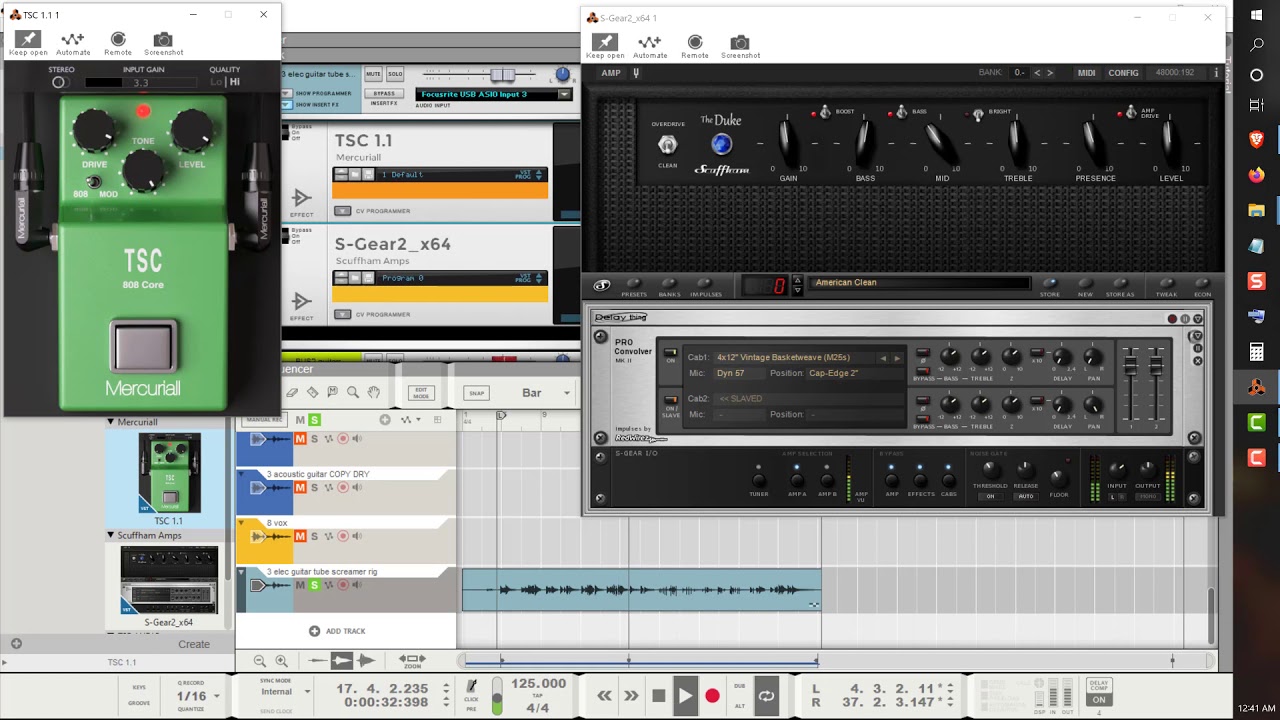Click the TUNER button in S-Gear I/O
Screen dimensions: 1280x720
click(759, 481)
